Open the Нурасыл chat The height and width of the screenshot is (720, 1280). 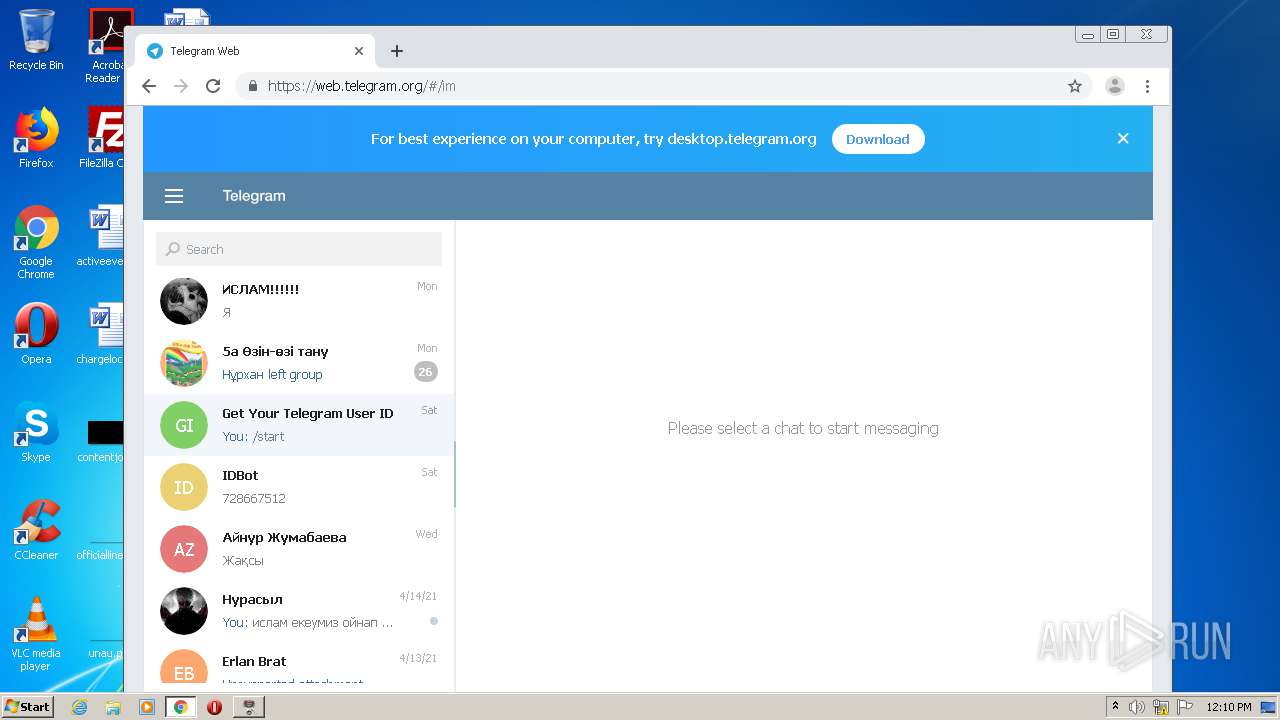(299, 611)
